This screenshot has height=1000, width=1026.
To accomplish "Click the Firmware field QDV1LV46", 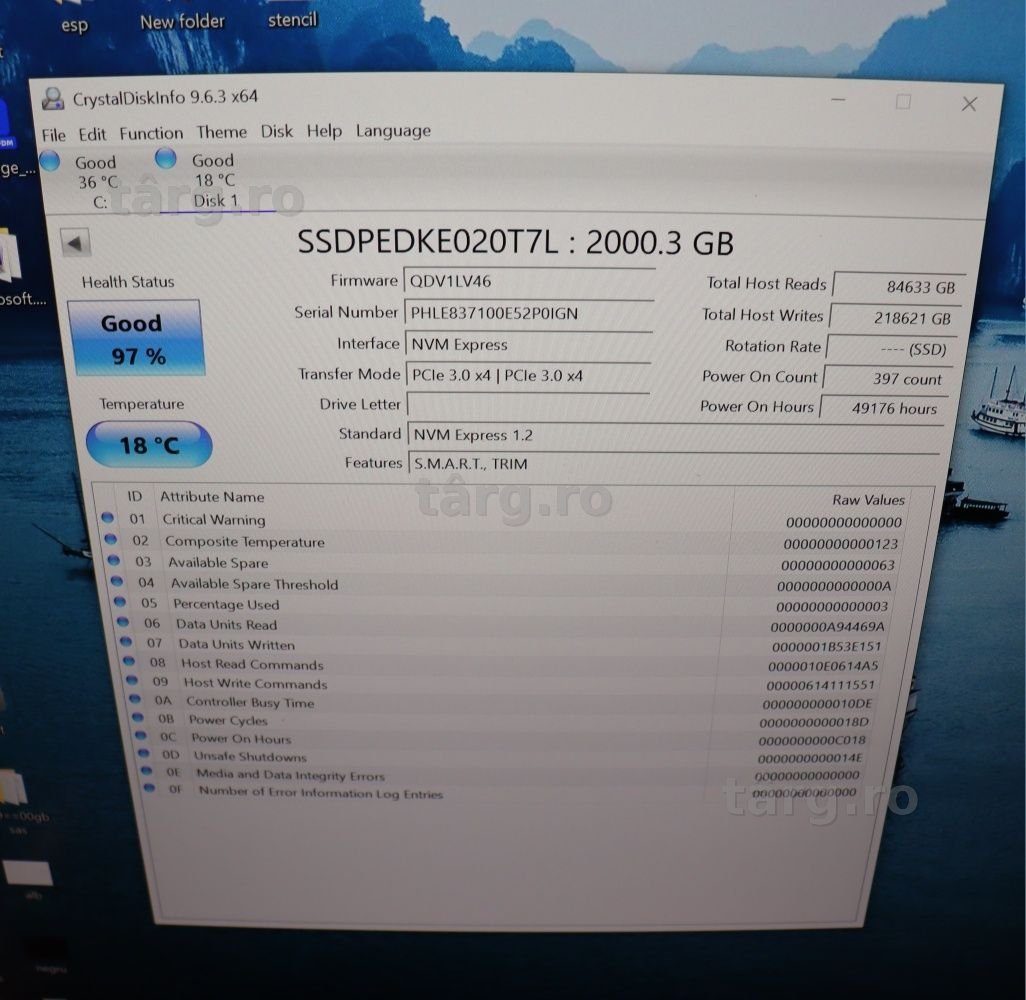I will click(528, 282).
